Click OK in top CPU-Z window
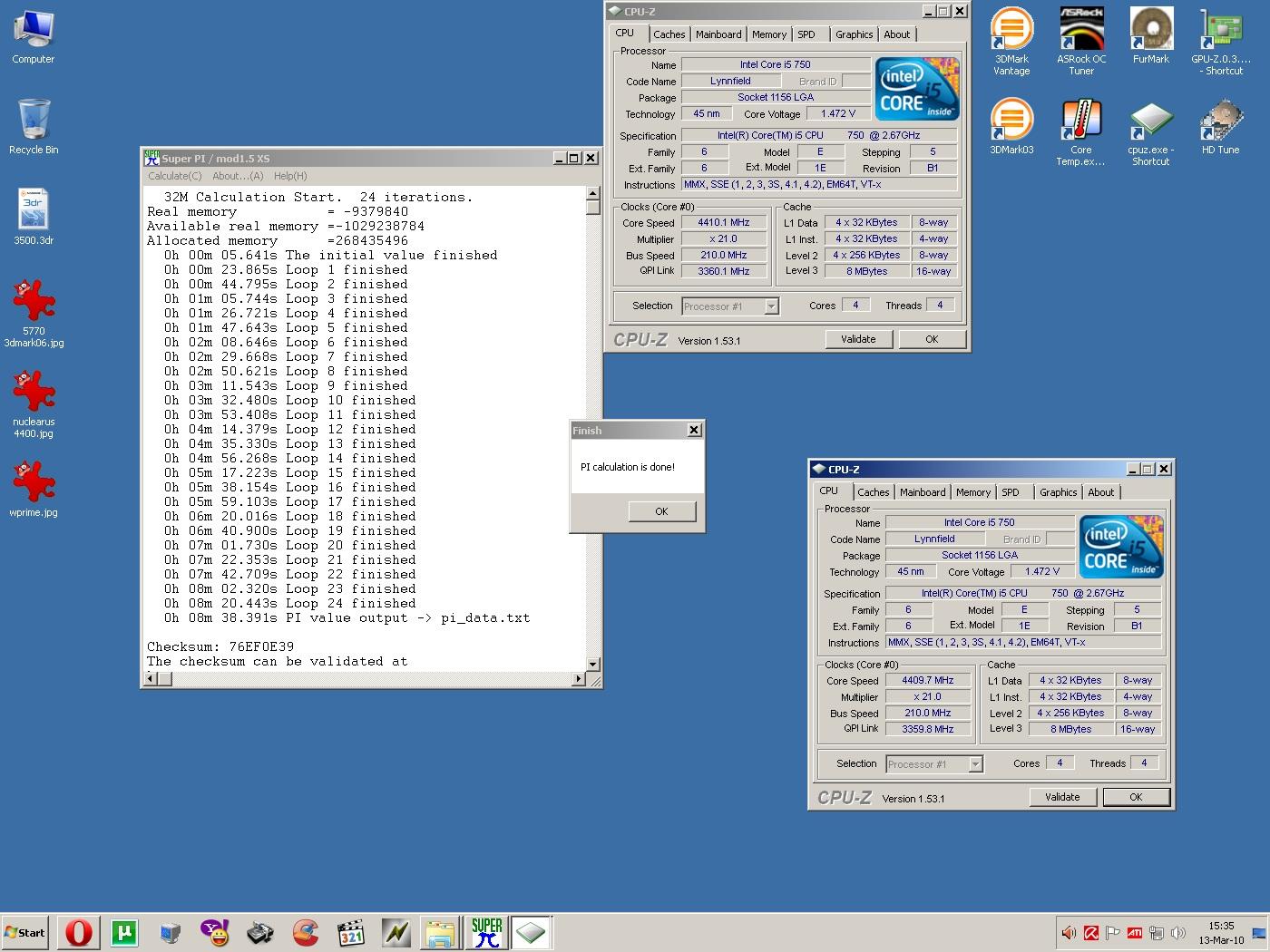 pyautogui.click(x=932, y=339)
